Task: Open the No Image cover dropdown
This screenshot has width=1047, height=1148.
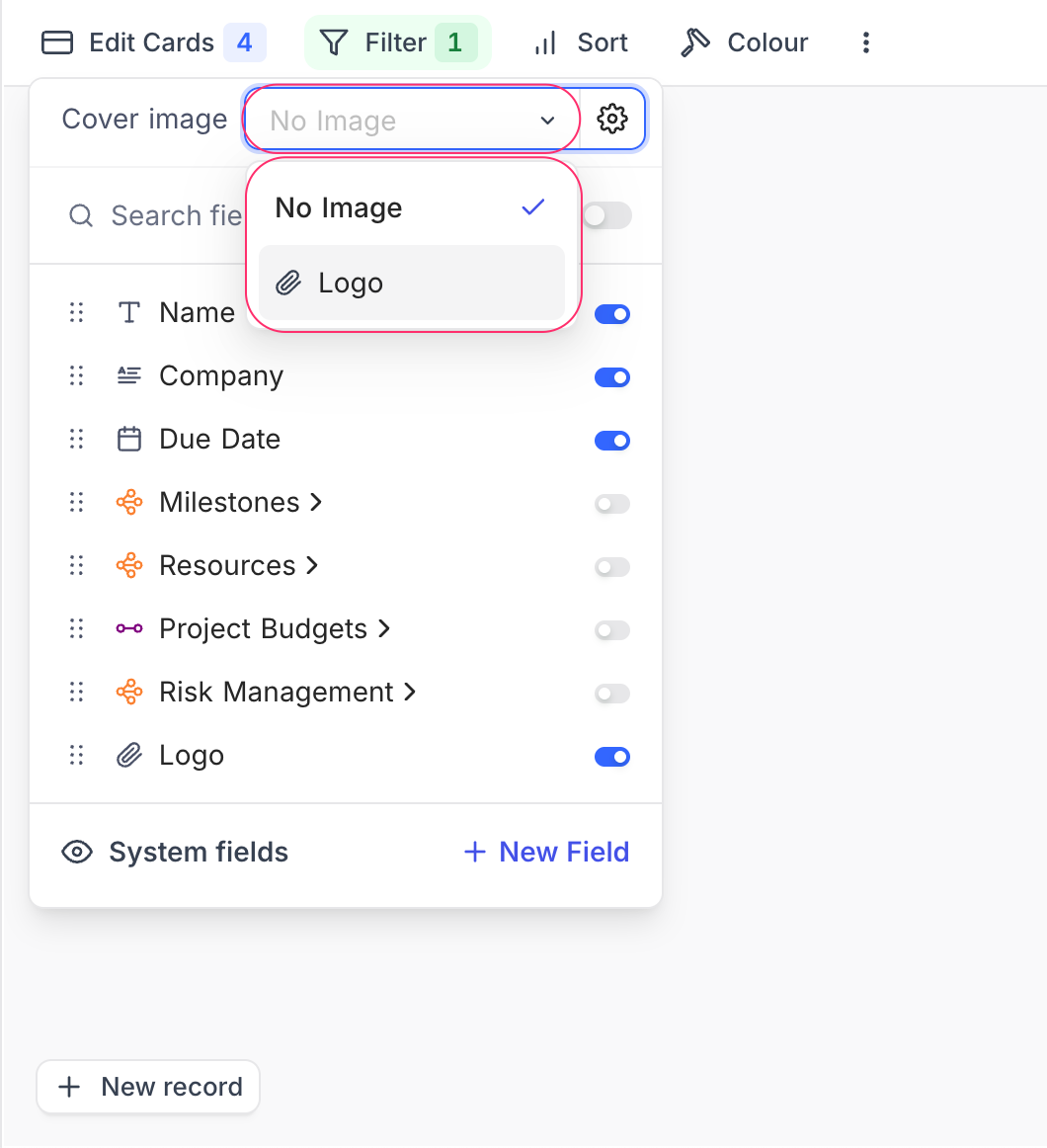Action: pyautogui.click(x=410, y=120)
